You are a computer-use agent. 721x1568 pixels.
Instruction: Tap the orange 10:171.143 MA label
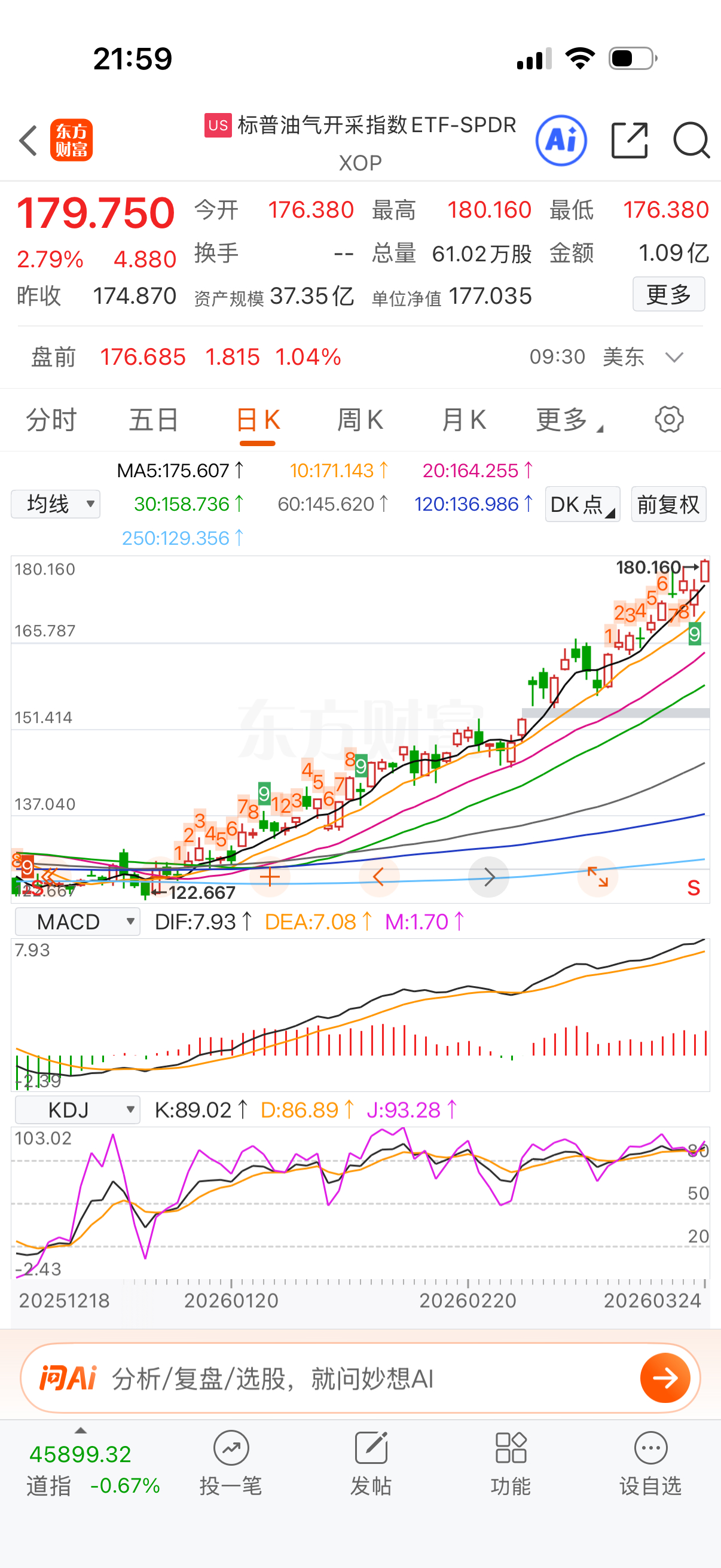coord(339,471)
